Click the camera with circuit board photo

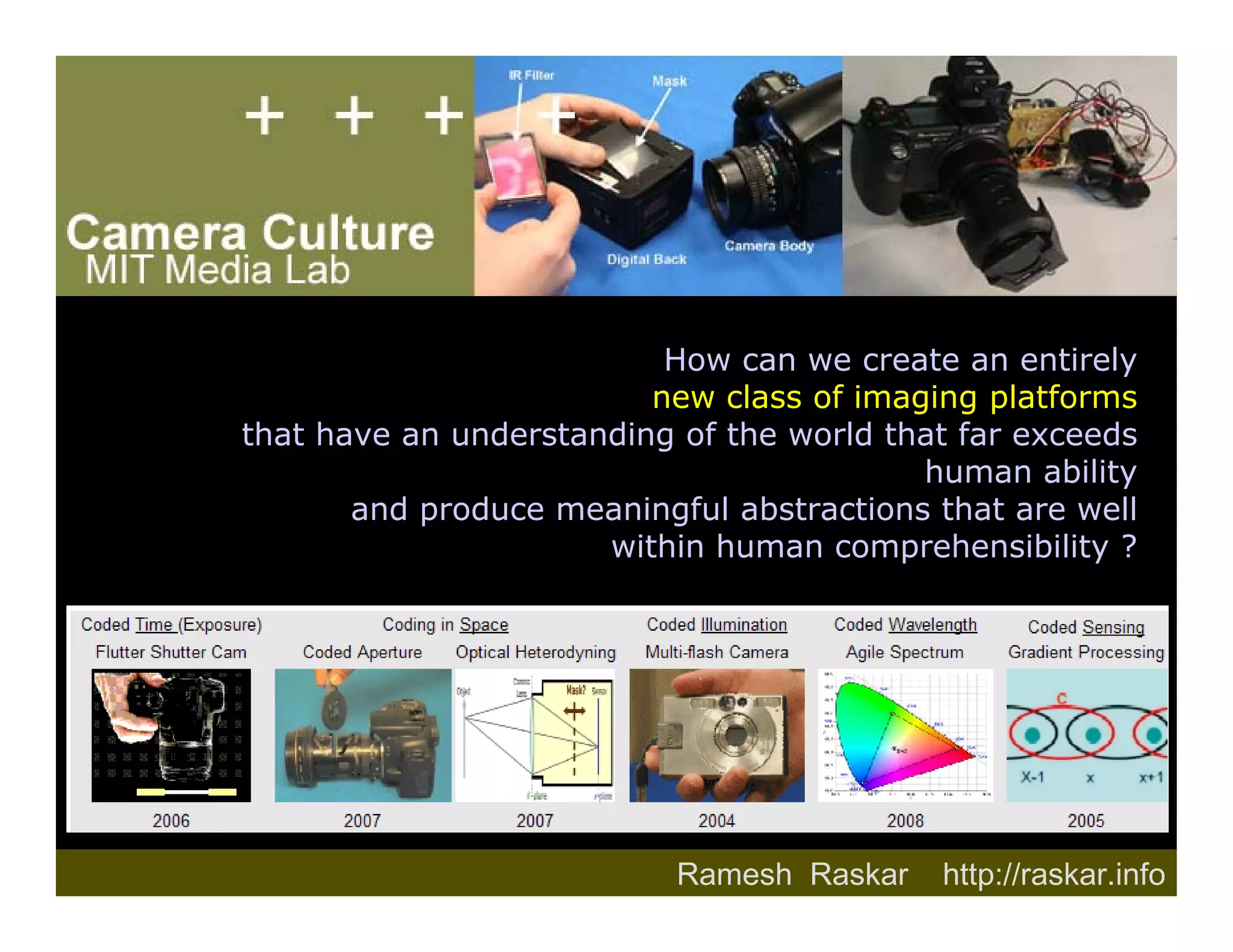tap(1009, 175)
